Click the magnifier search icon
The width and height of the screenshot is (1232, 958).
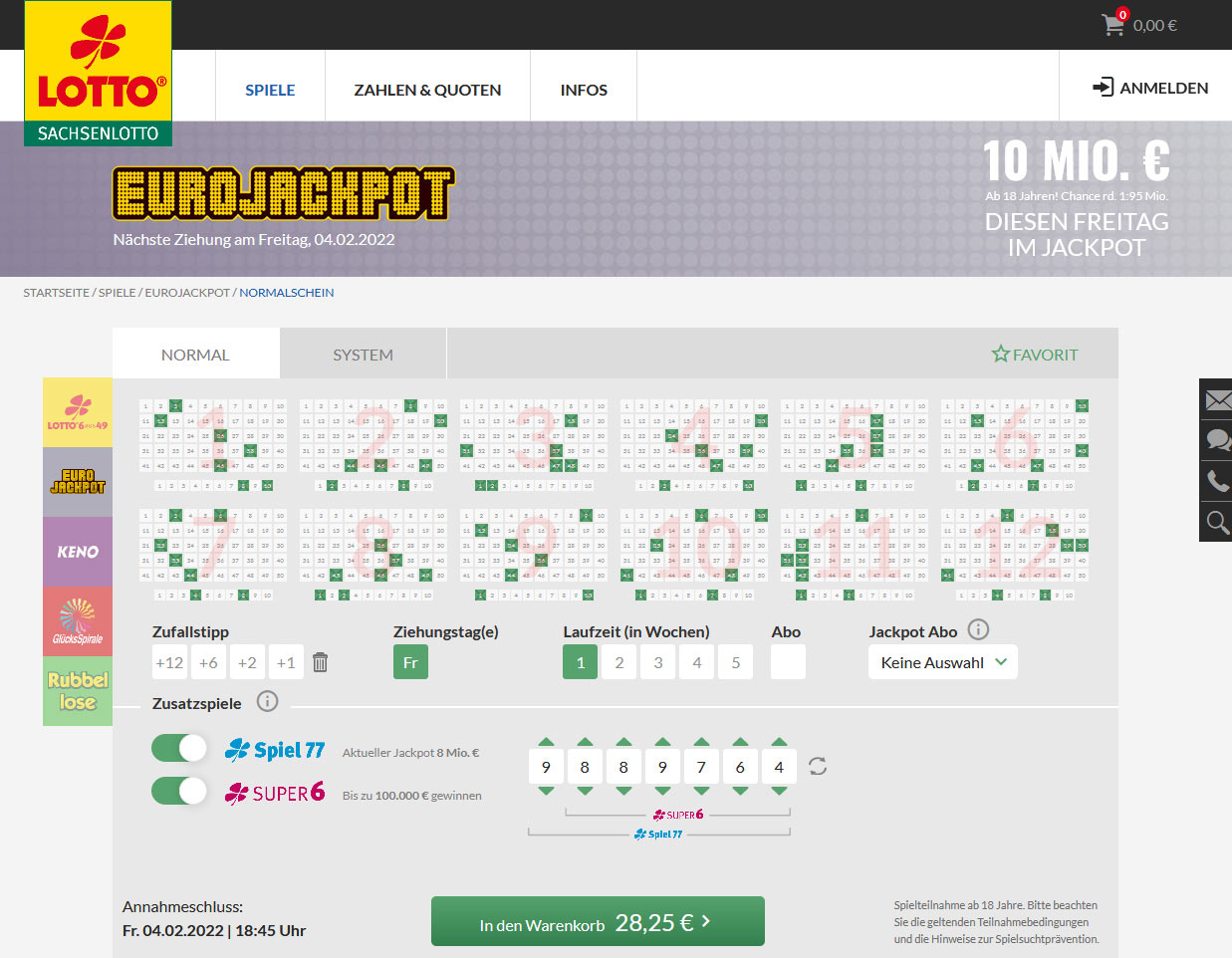pyautogui.click(x=1217, y=522)
